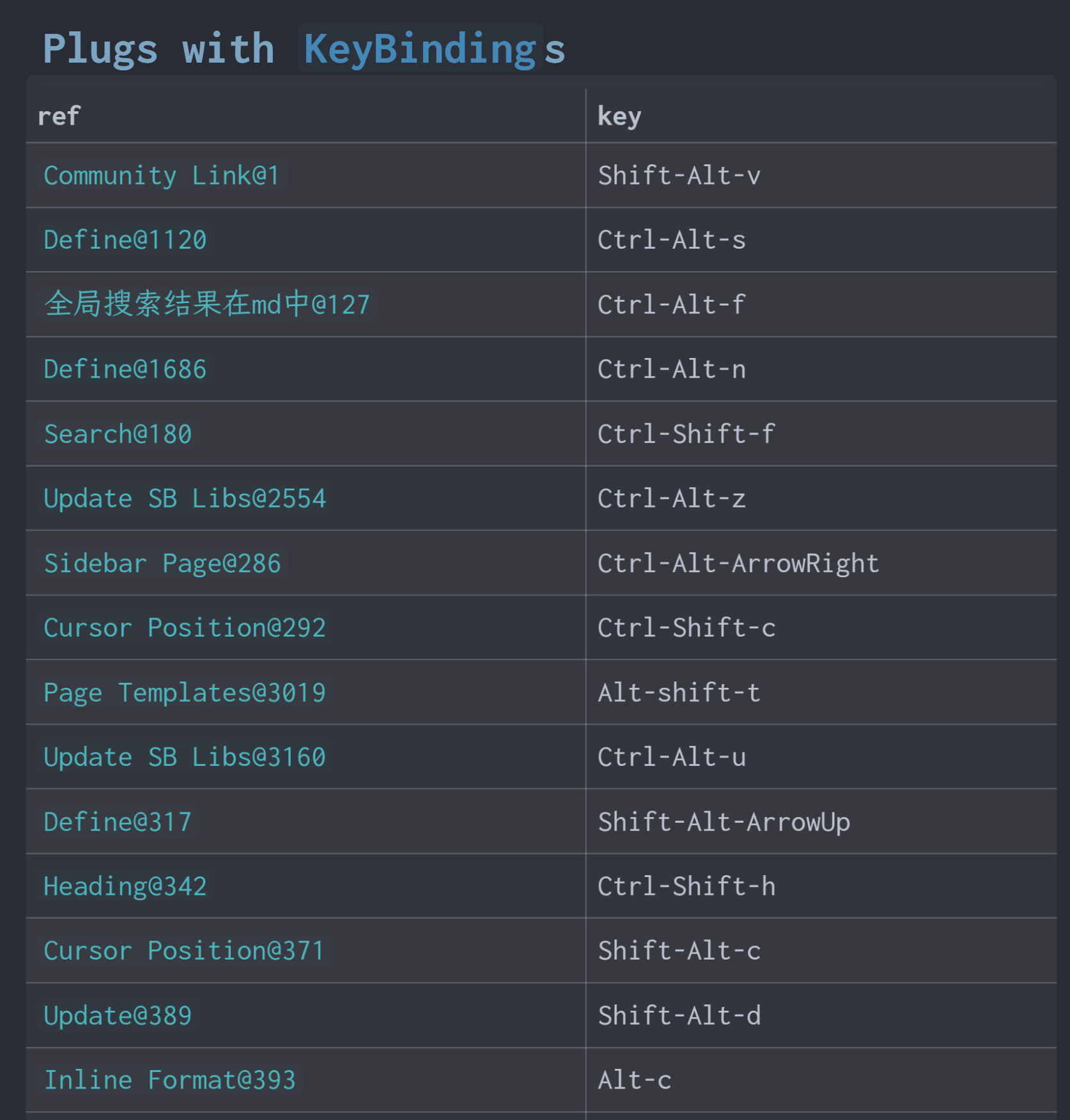The width and height of the screenshot is (1070, 1120).
Task: Click the "key" column header
Action: coord(619,116)
